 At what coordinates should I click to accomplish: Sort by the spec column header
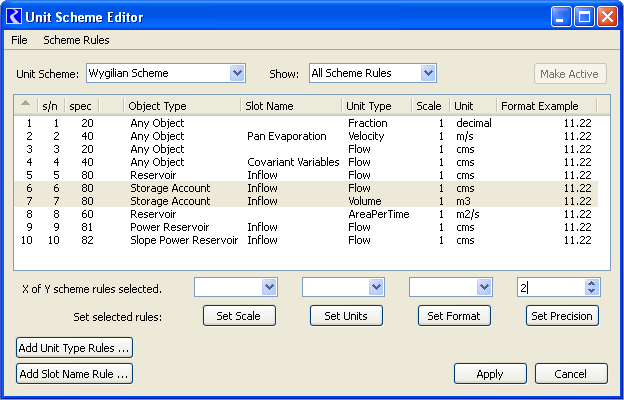(81, 106)
